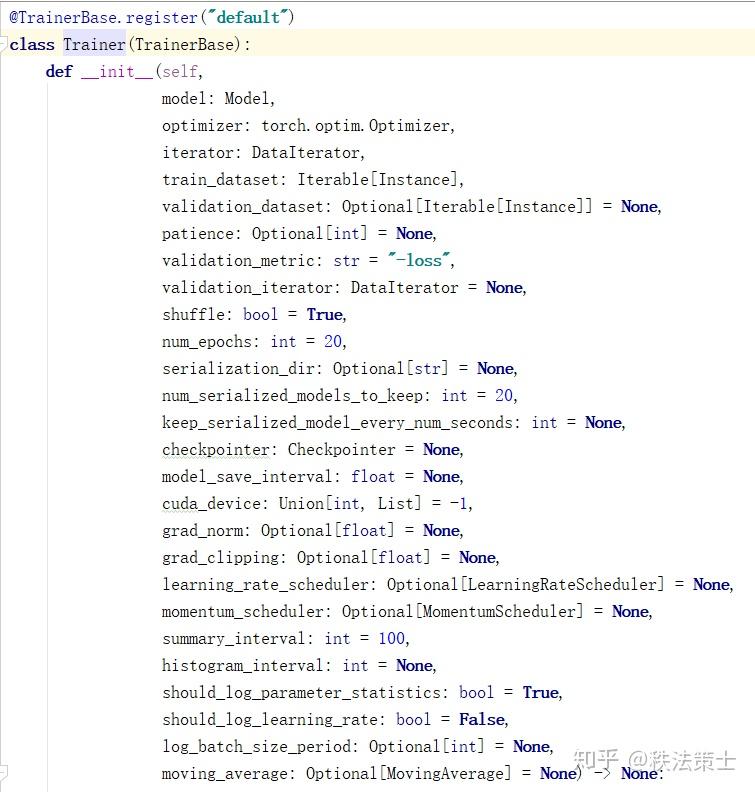Click validation_iterator parameter name
Screen dimensions: 755x792
(x=247, y=288)
